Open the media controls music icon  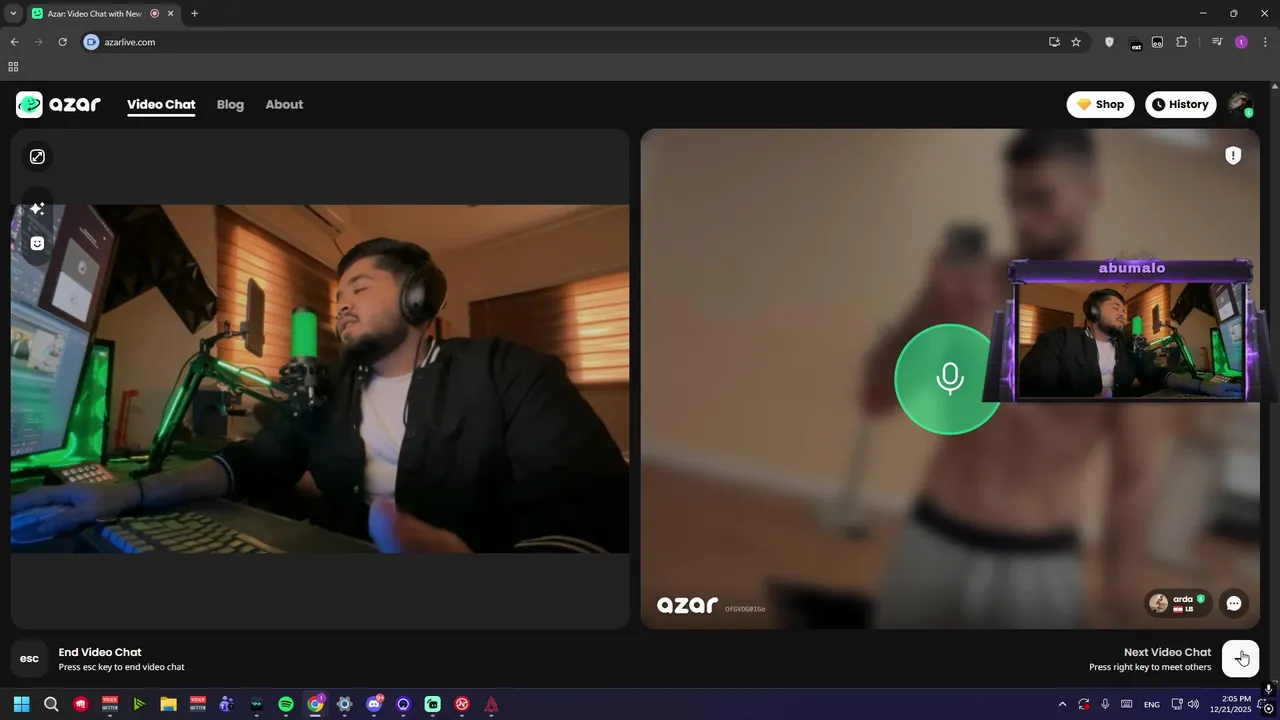(1217, 42)
